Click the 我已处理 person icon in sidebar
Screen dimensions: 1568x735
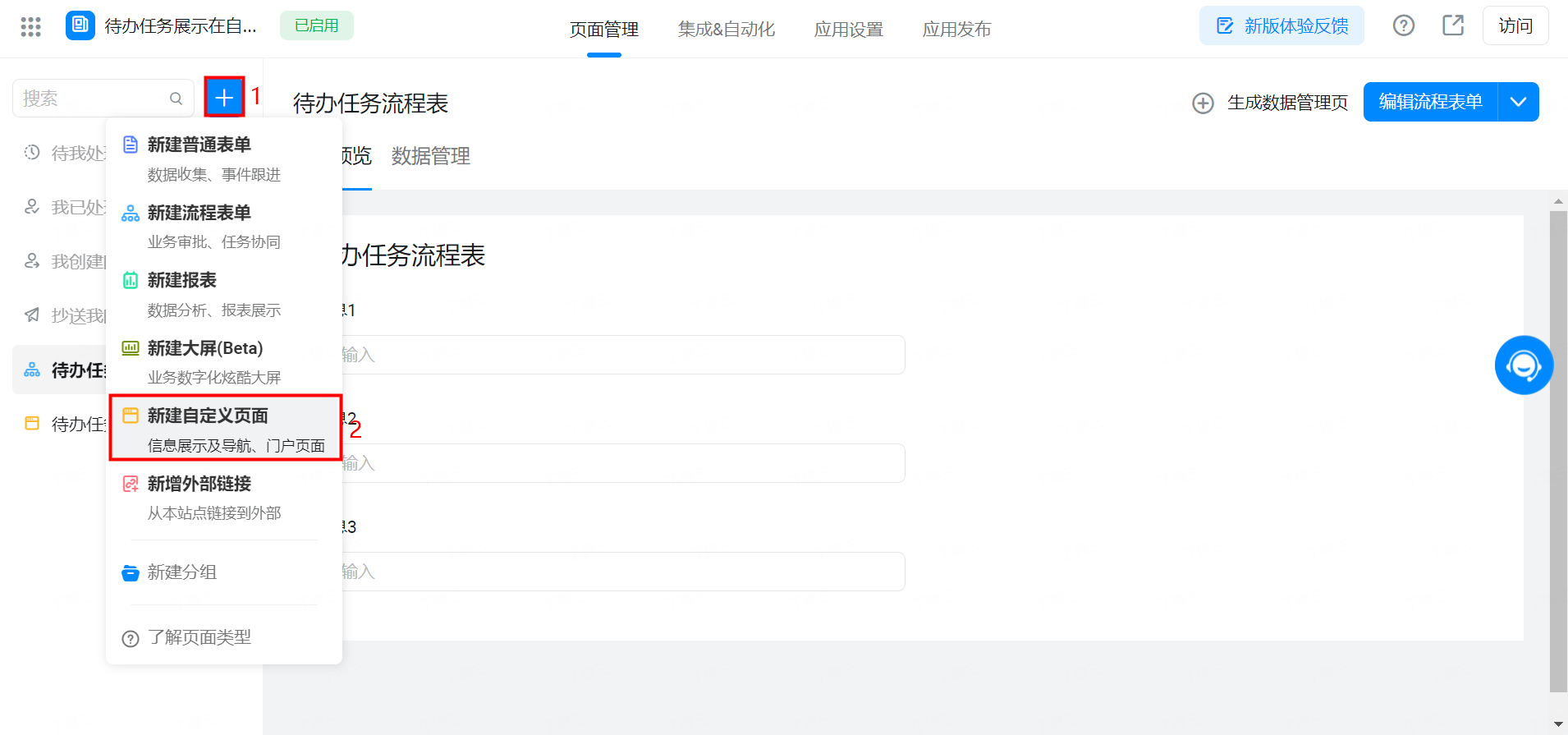pos(32,206)
